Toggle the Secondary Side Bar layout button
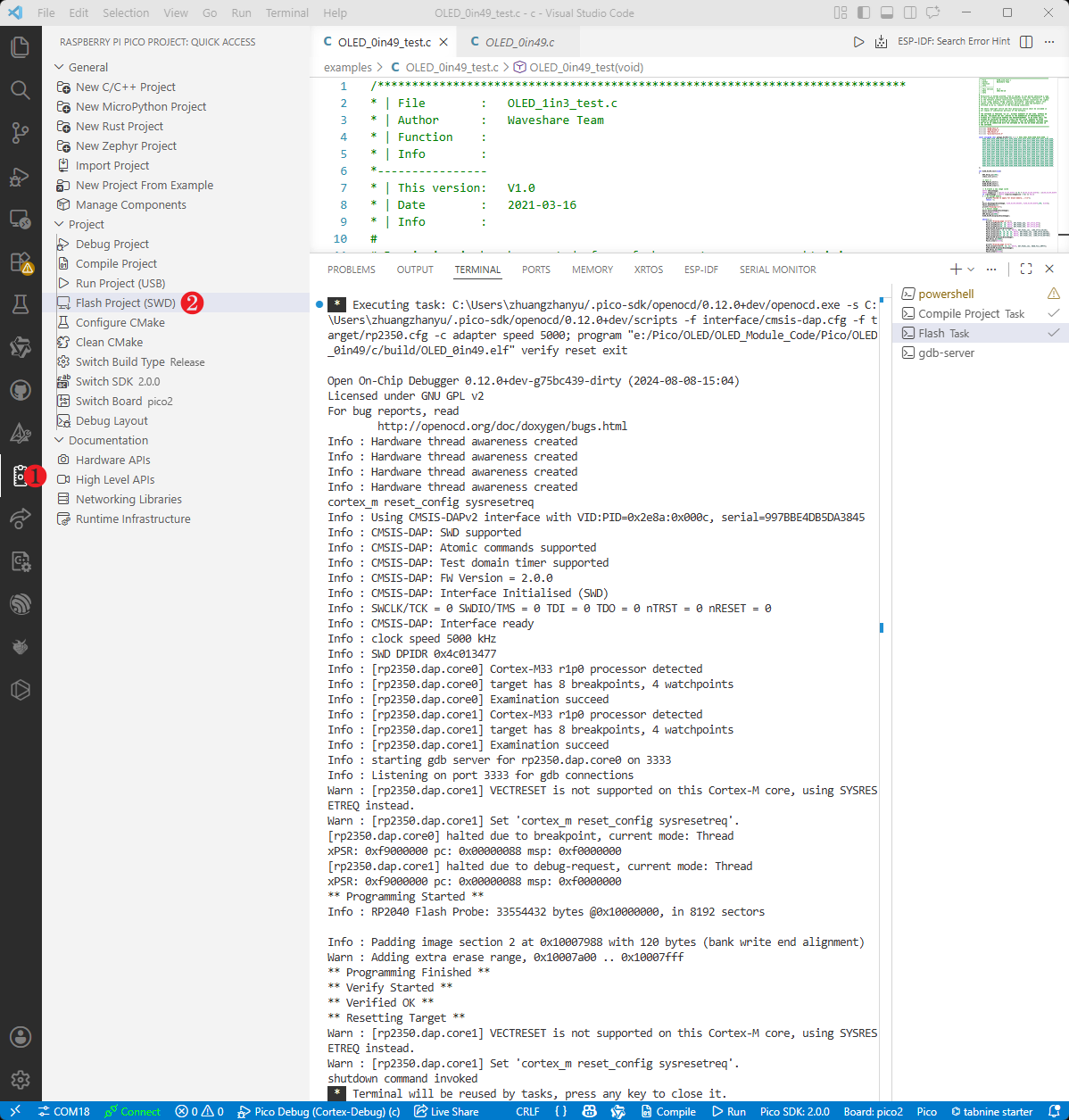 [x=910, y=12]
